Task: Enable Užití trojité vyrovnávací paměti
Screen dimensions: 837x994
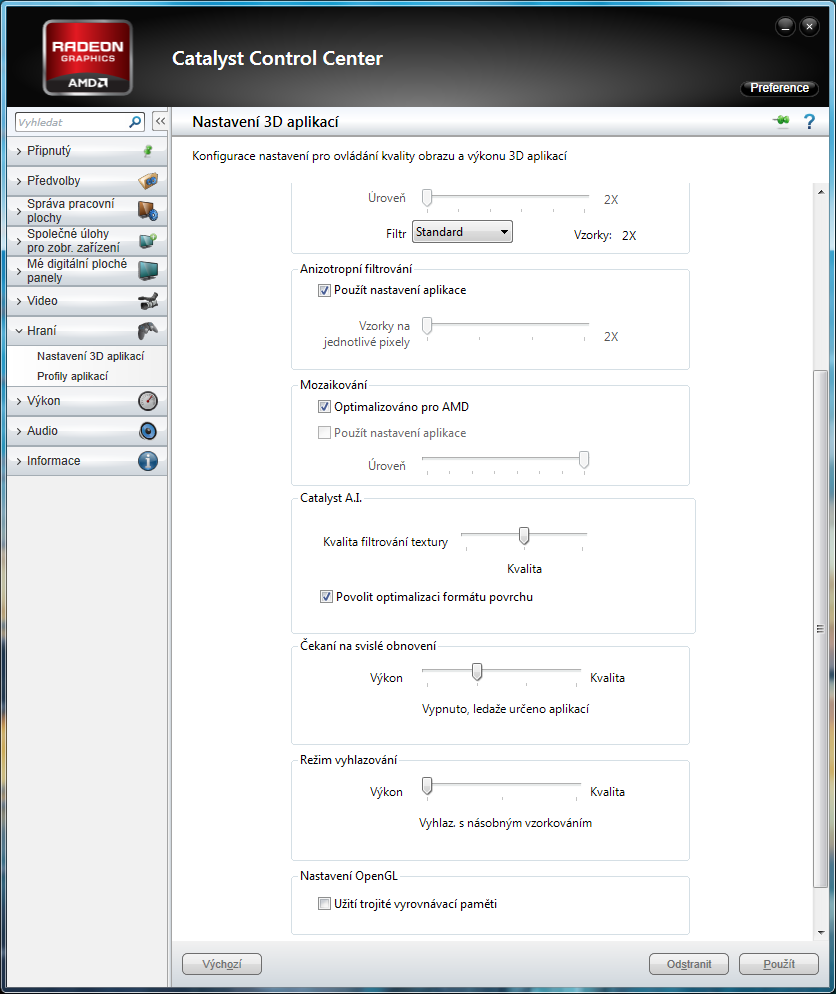Action: [x=324, y=904]
